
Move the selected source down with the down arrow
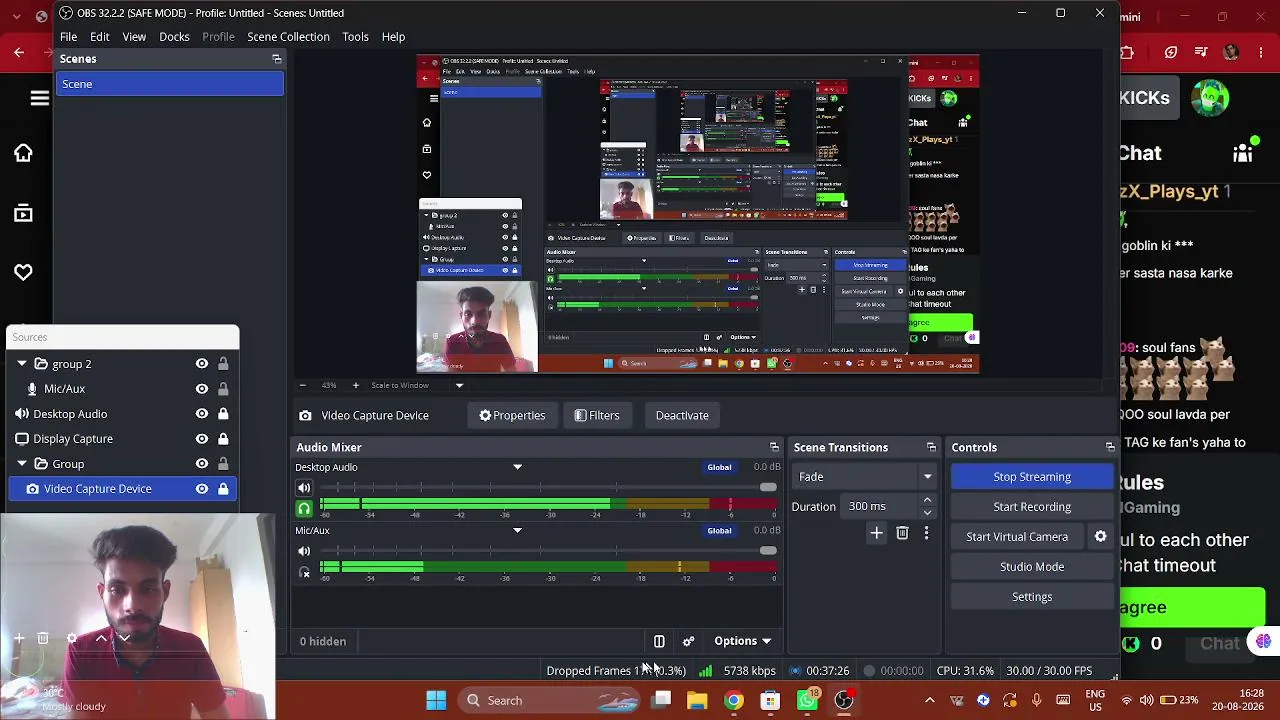tap(125, 638)
